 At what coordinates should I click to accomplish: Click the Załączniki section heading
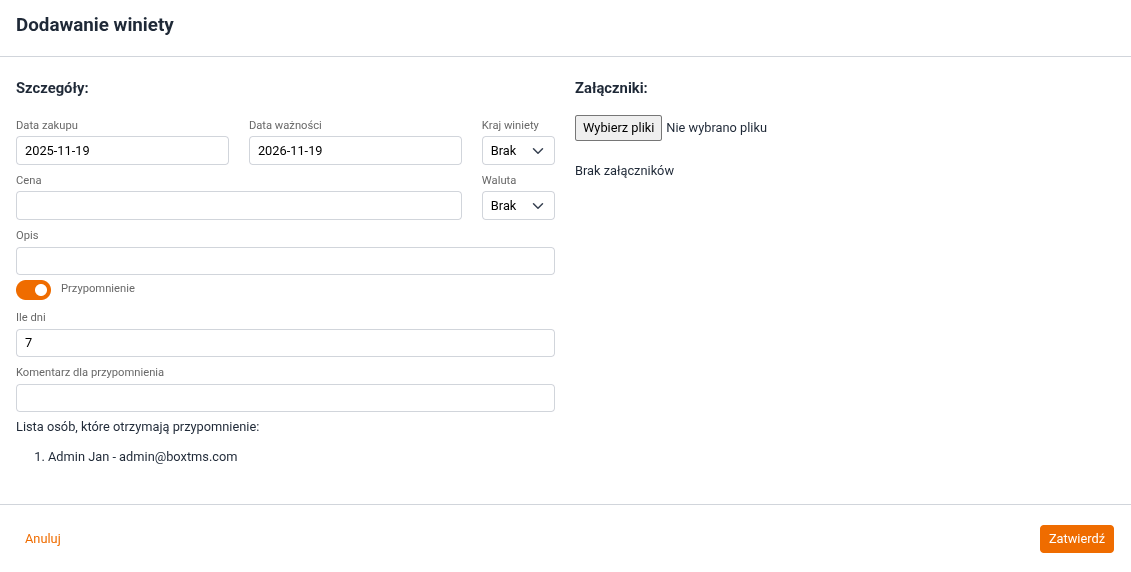pyautogui.click(x=611, y=88)
